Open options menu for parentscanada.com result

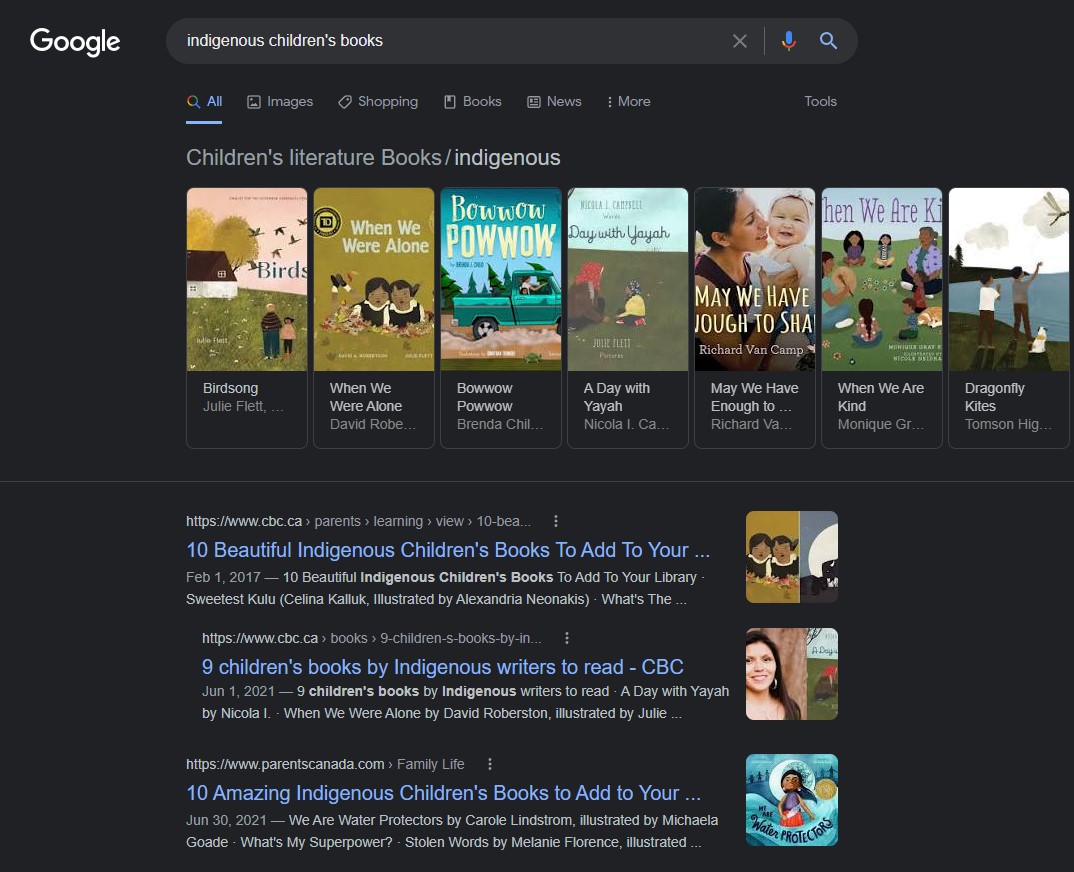pyautogui.click(x=490, y=764)
